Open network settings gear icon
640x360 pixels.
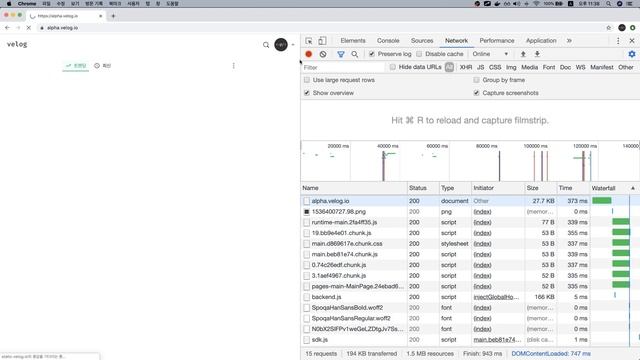632,54
